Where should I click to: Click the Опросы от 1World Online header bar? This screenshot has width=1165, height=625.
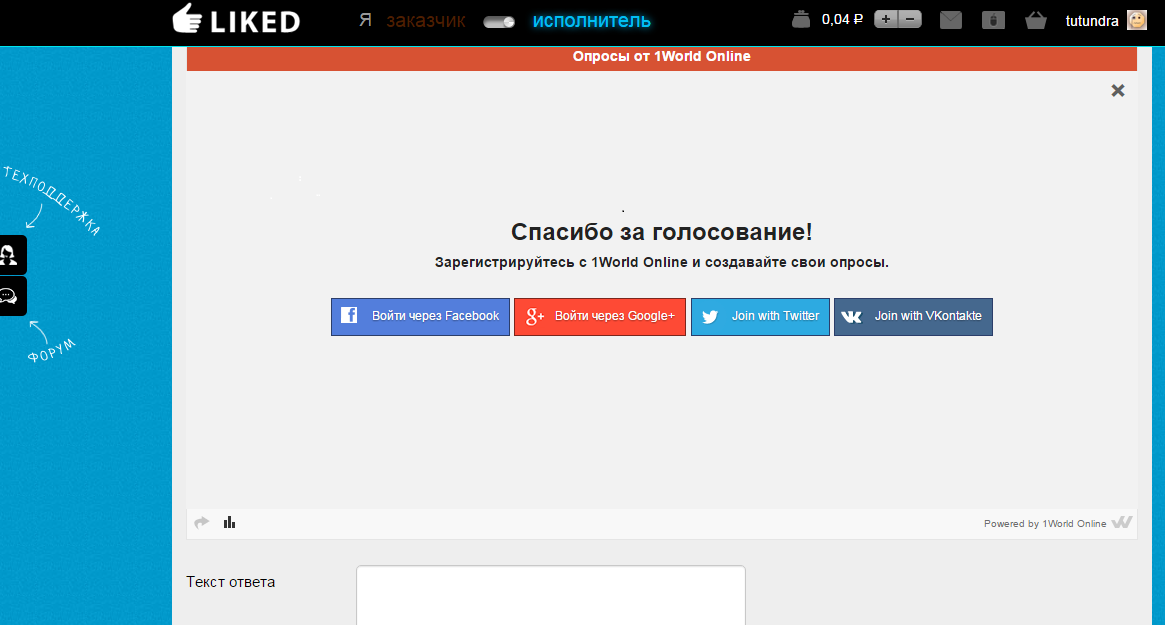click(661, 57)
